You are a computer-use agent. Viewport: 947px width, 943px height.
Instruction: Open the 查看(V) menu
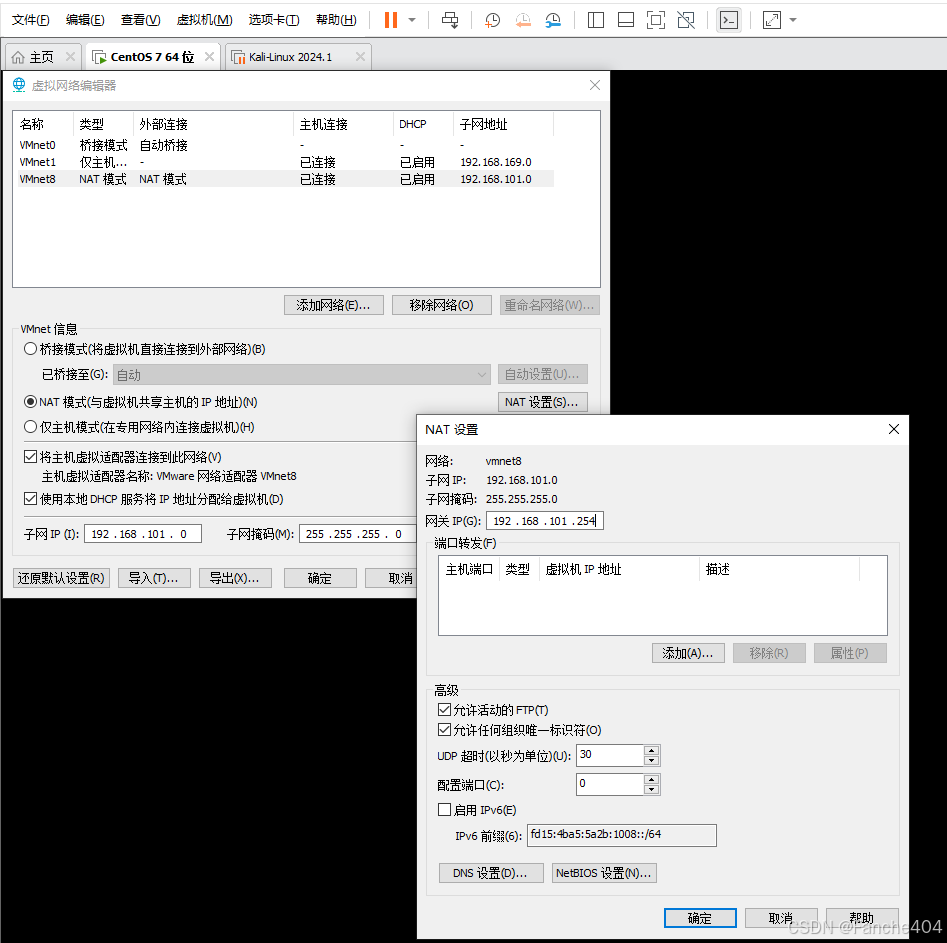(140, 20)
